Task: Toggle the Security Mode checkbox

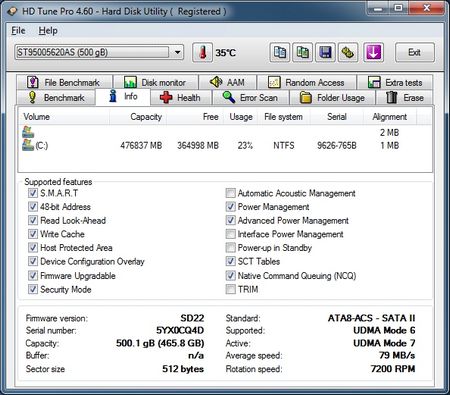Action: tap(33, 289)
